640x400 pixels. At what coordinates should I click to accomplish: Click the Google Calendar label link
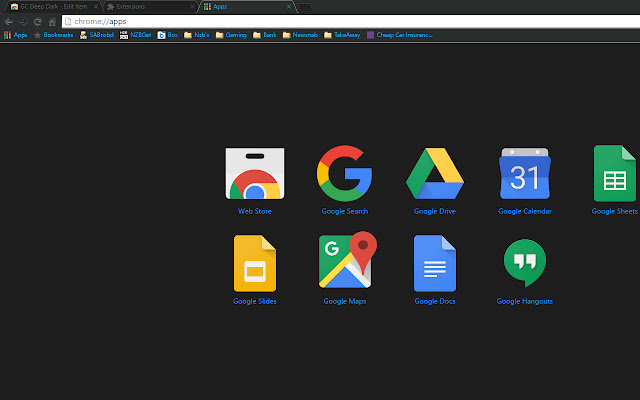[x=525, y=211]
